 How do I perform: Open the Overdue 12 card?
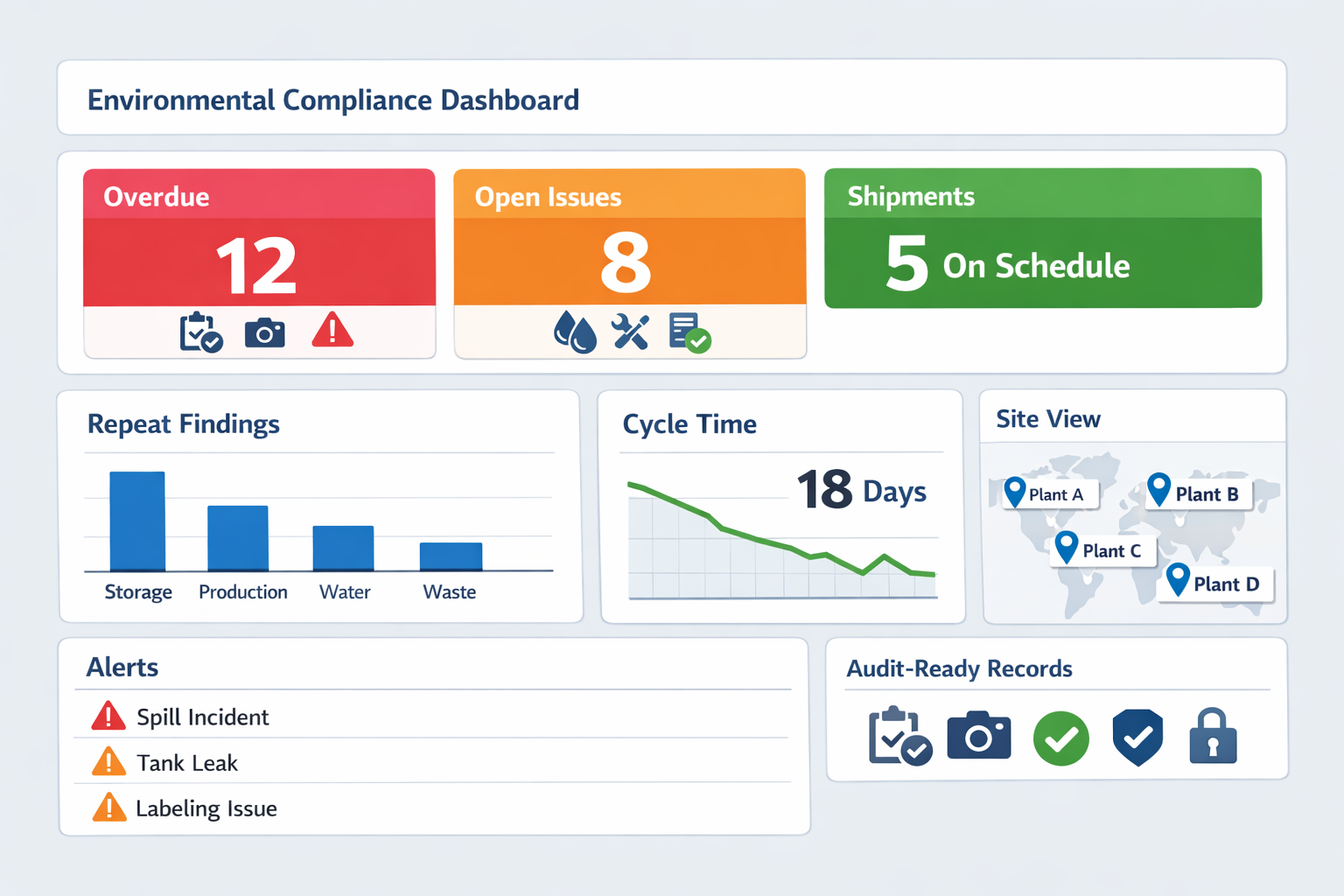[259, 262]
